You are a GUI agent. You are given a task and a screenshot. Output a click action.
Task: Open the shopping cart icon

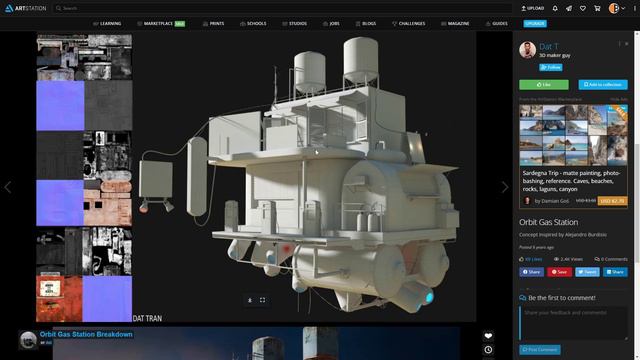coord(597,8)
